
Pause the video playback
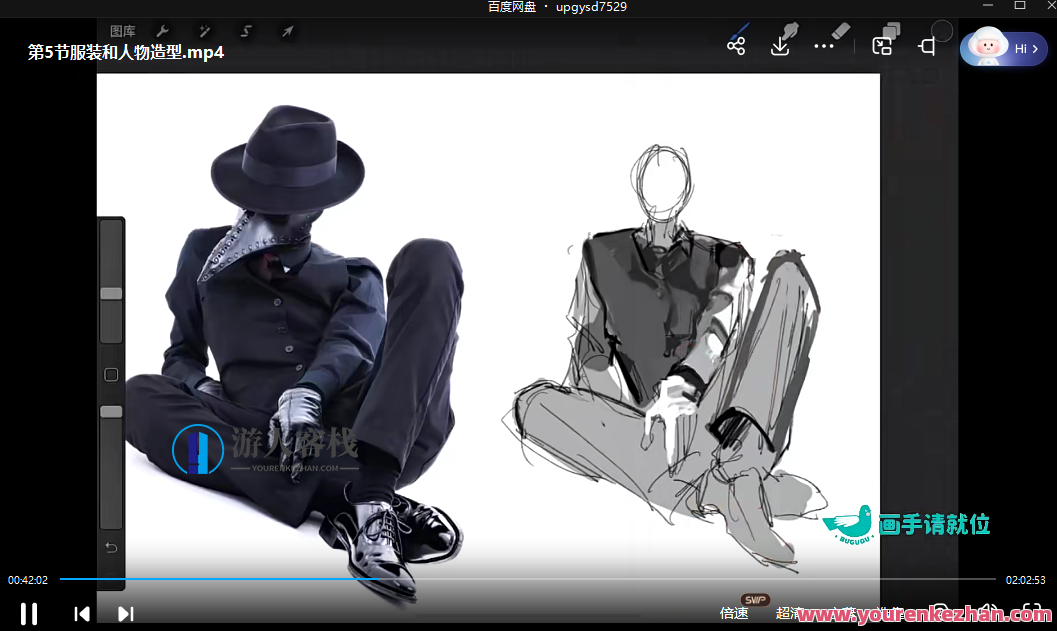coord(29,613)
